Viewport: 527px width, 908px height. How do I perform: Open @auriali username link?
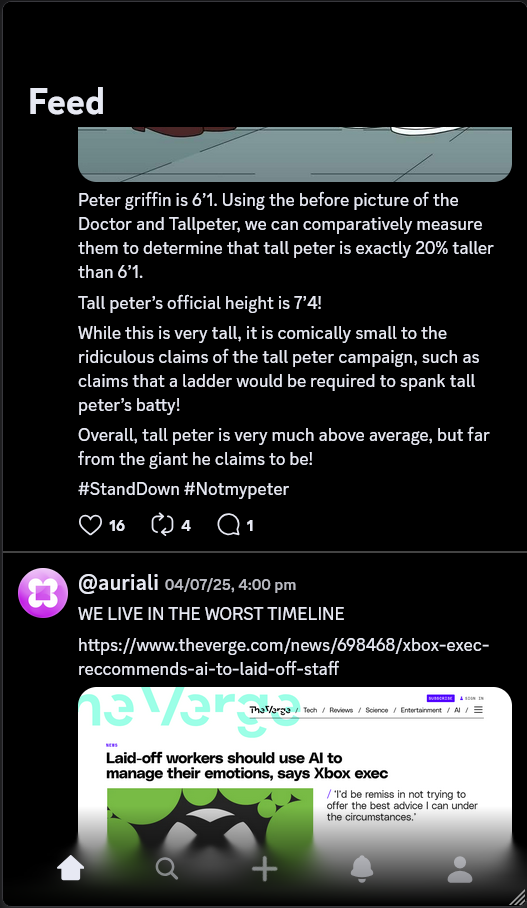point(118,583)
